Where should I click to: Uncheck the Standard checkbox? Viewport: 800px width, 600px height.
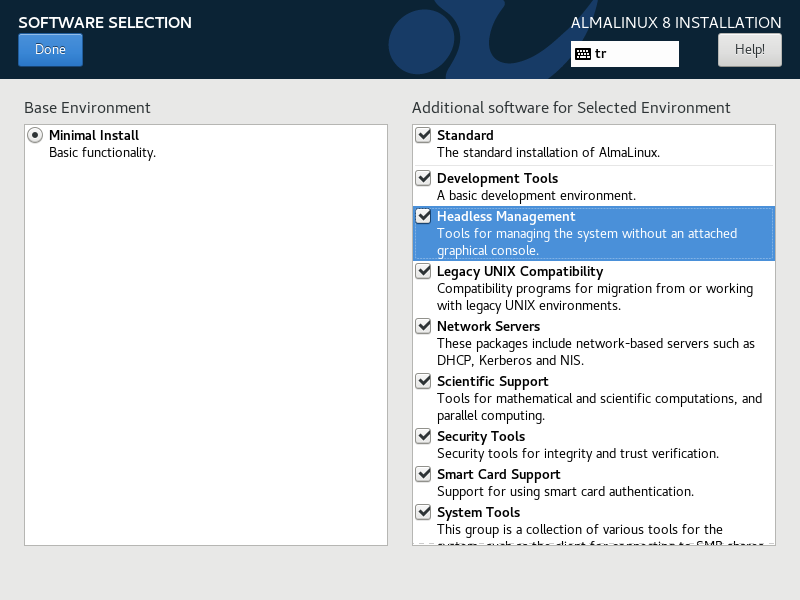[x=423, y=135]
